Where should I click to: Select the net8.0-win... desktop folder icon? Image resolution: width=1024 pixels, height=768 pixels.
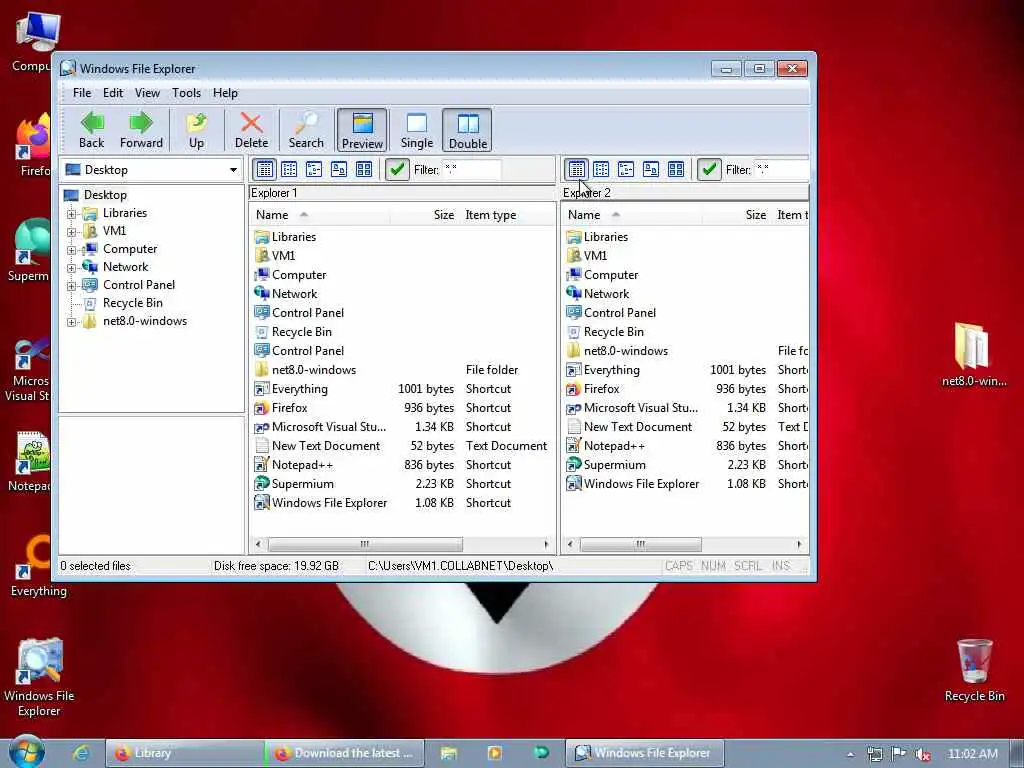[974, 355]
